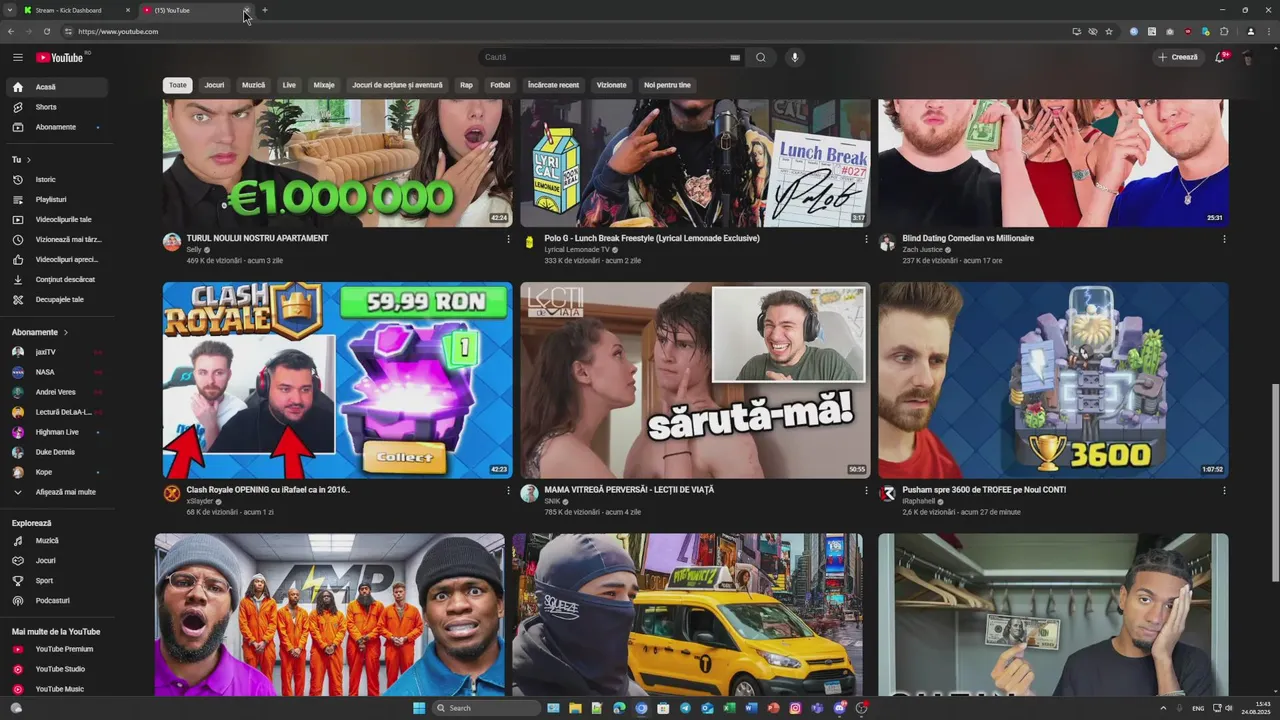The height and width of the screenshot is (720, 1280).
Task: Open Sport under Explorează
Action: [x=55, y=581]
